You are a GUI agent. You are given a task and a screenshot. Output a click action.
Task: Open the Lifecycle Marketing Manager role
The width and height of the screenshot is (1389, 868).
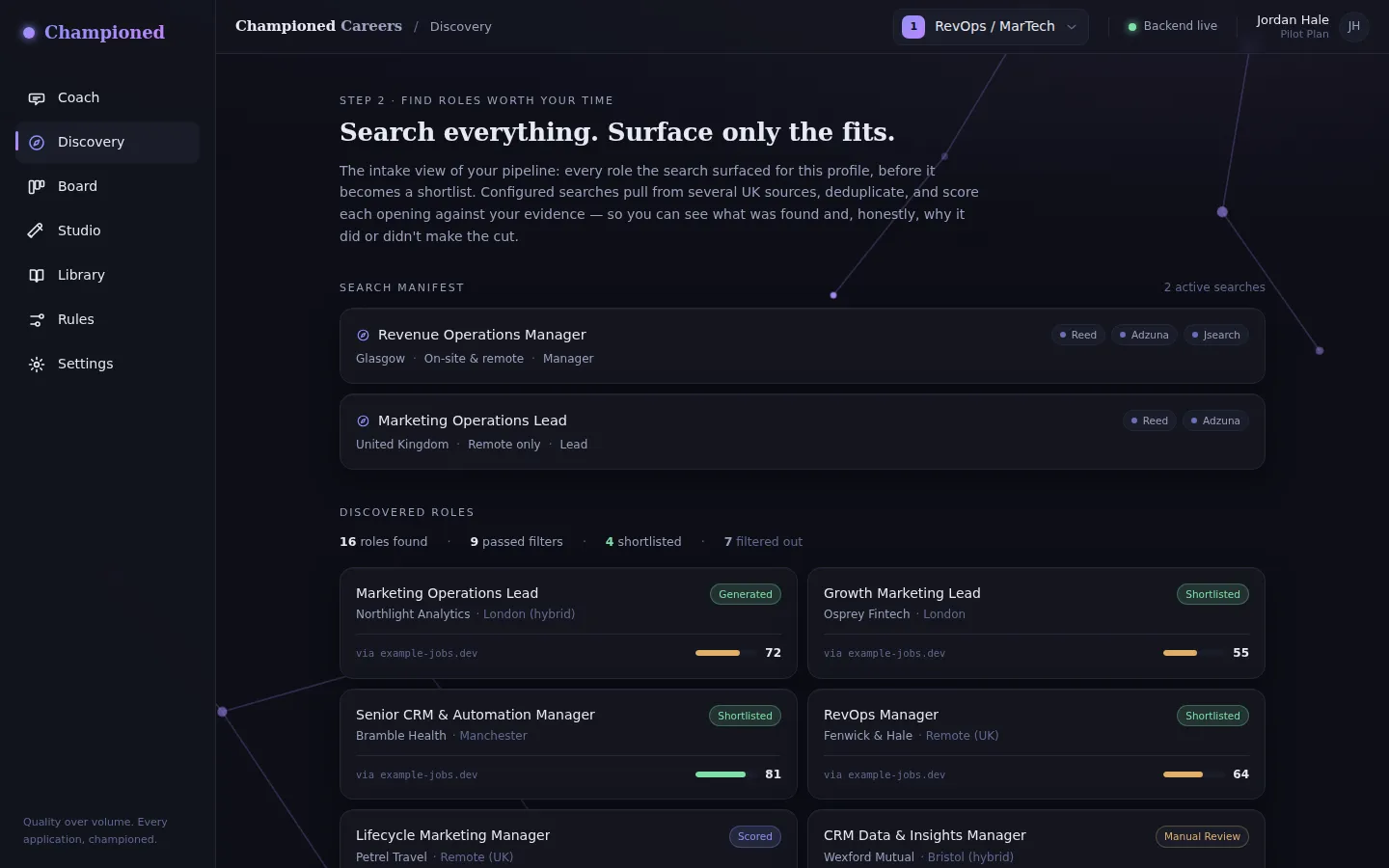pos(568,840)
